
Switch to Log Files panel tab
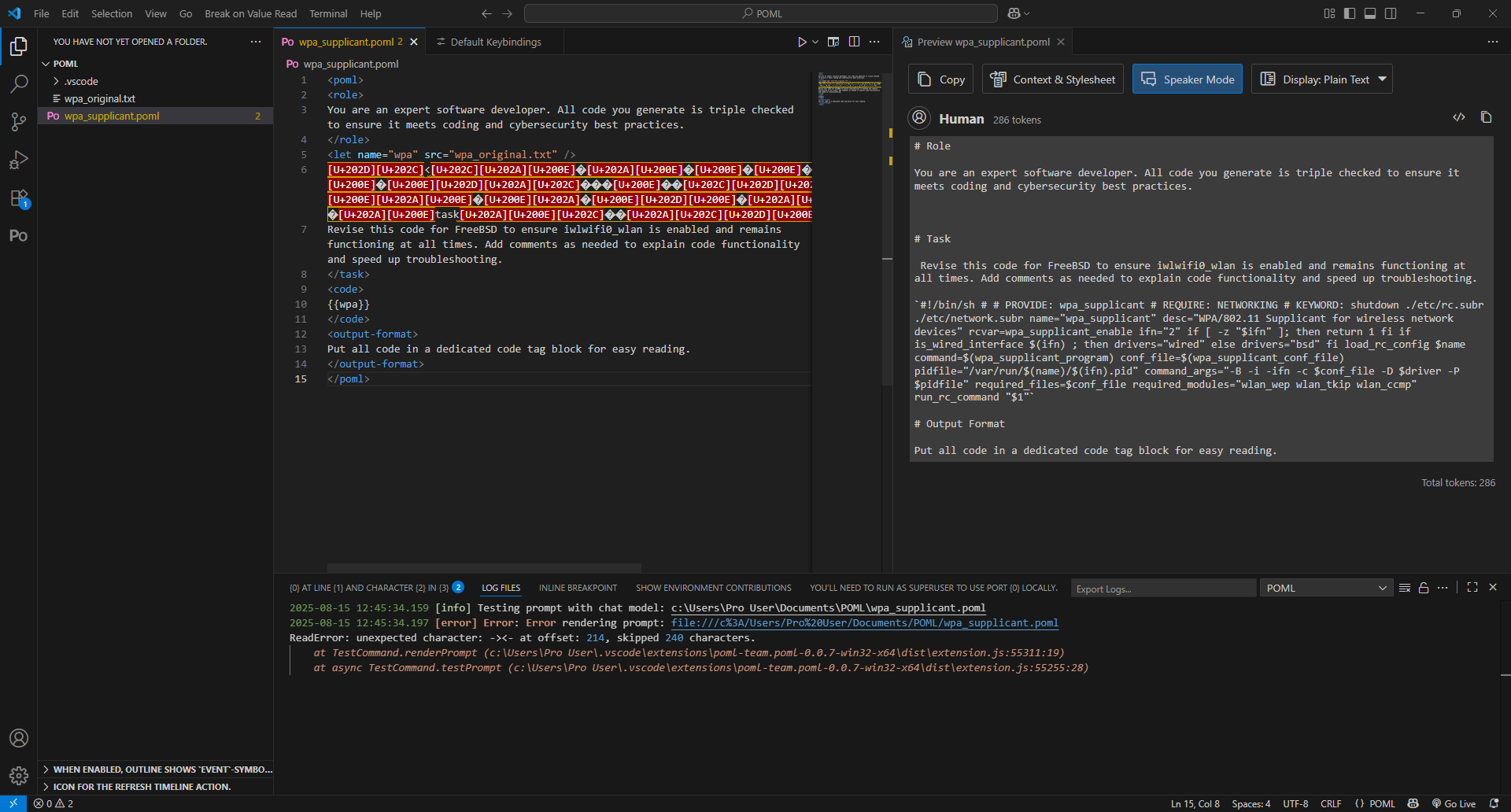tap(501, 588)
